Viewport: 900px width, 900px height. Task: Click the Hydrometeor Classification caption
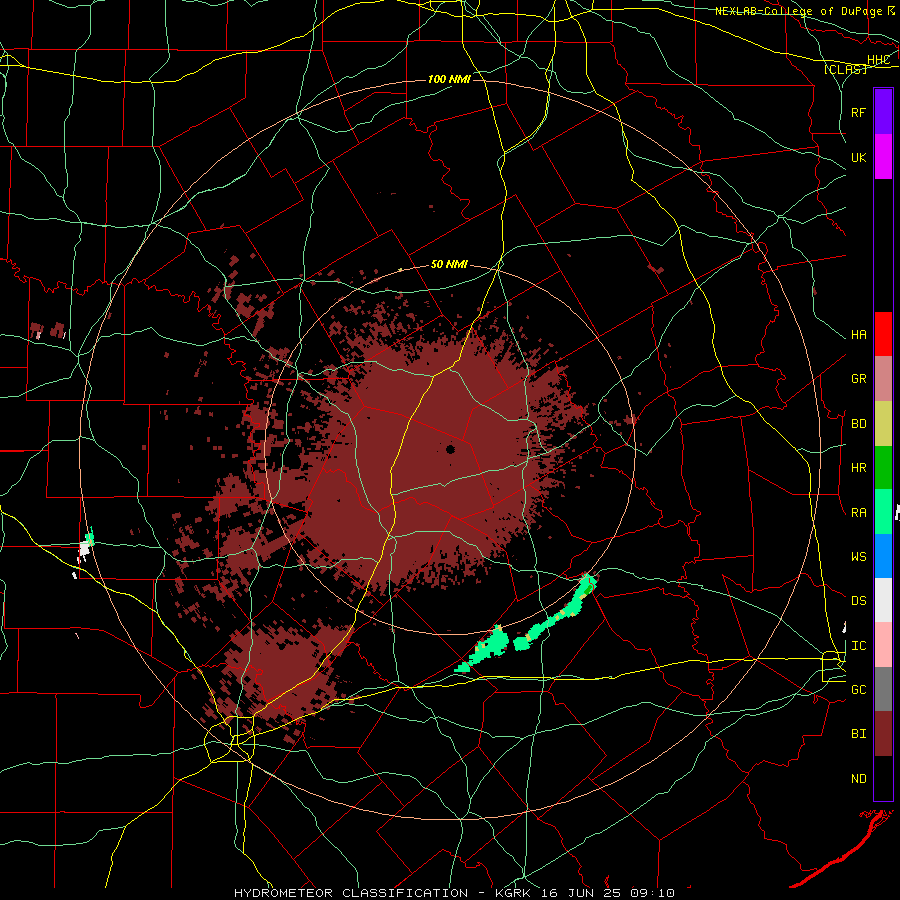pos(454,893)
